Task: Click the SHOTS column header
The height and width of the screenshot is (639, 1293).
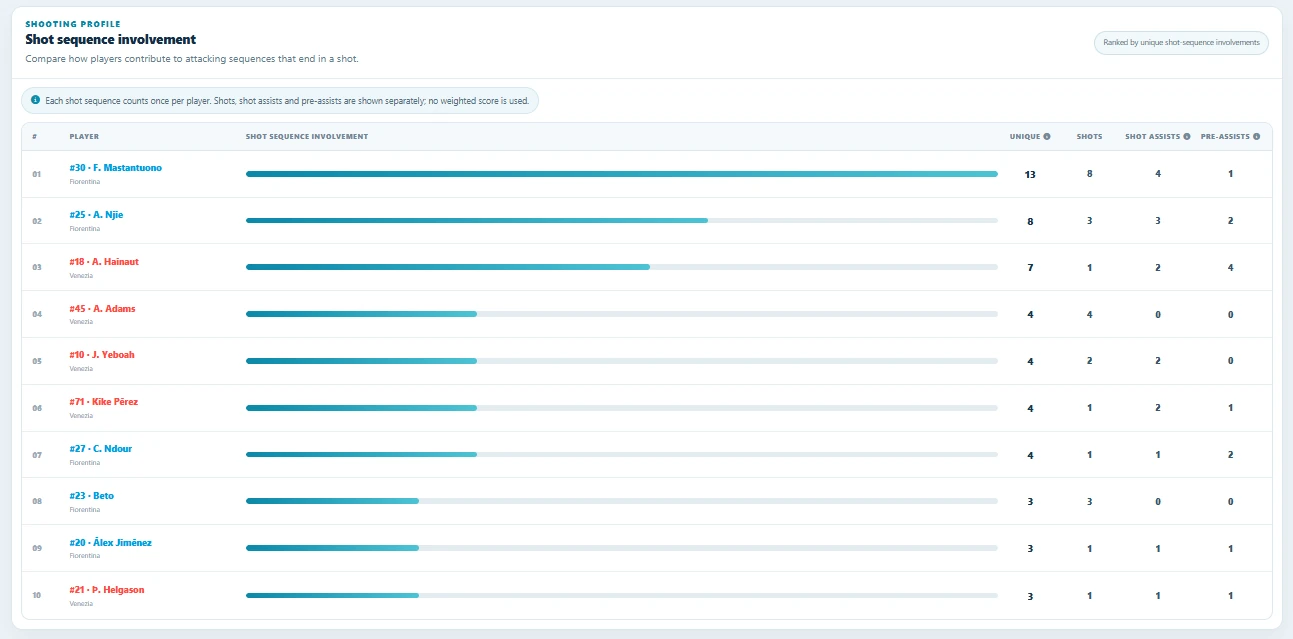Action: (1089, 136)
